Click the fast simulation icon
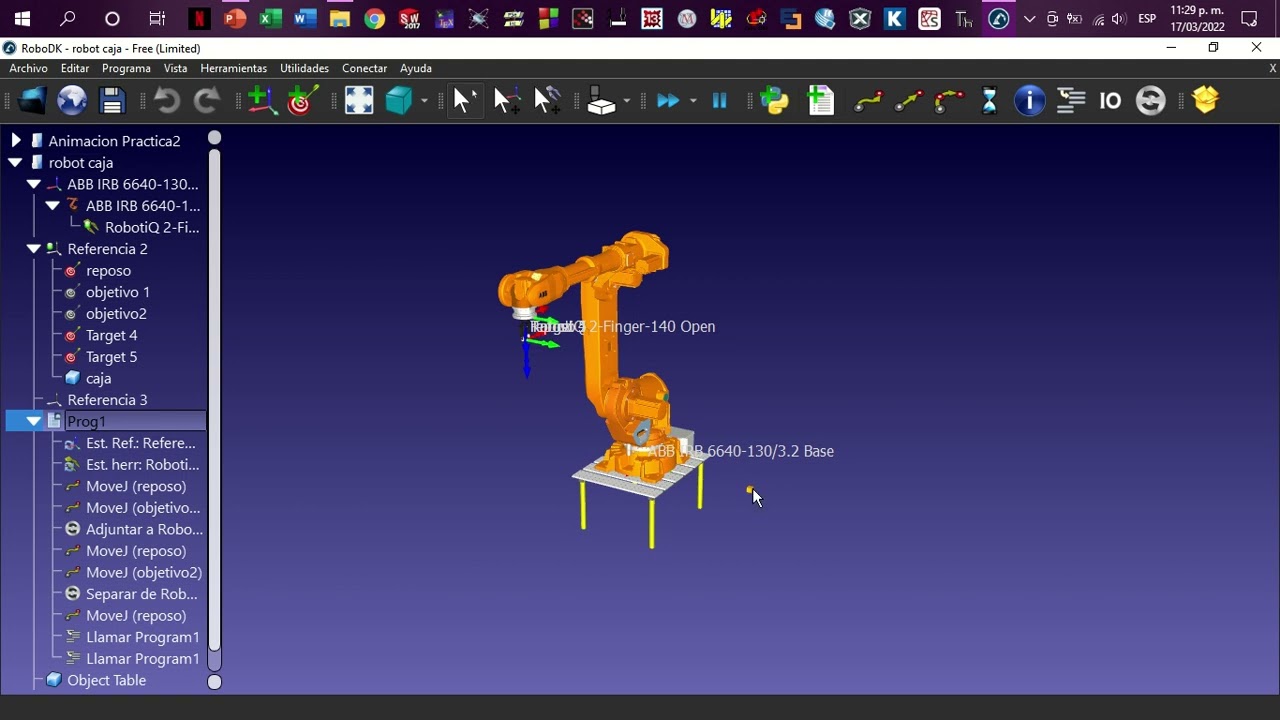 668,100
